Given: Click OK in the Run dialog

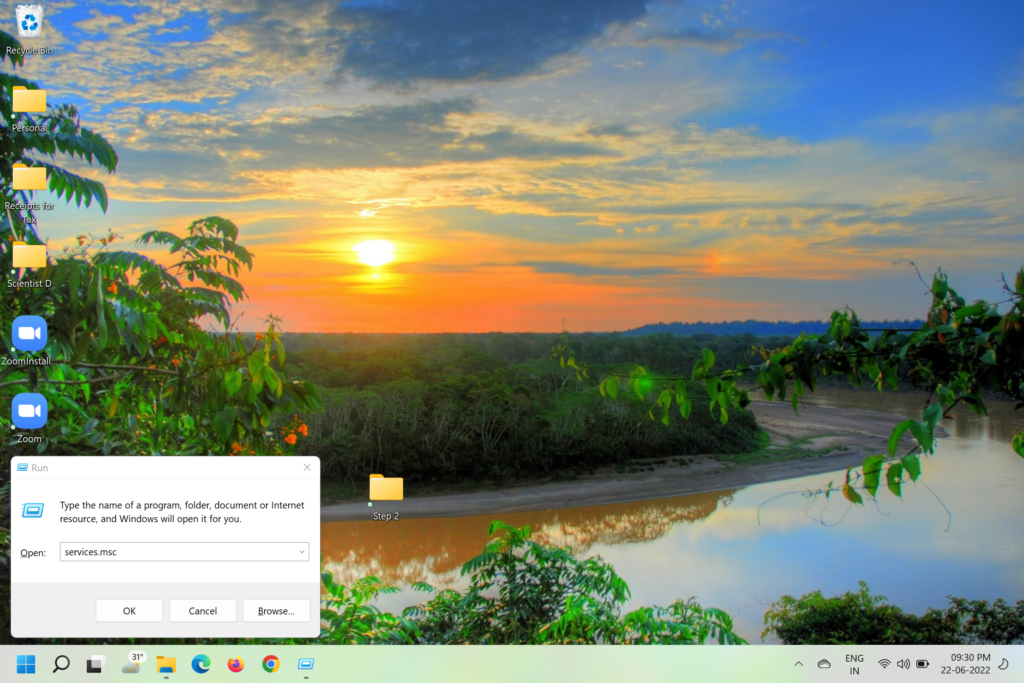Looking at the screenshot, I should pyautogui.click(x=129, y=610).
